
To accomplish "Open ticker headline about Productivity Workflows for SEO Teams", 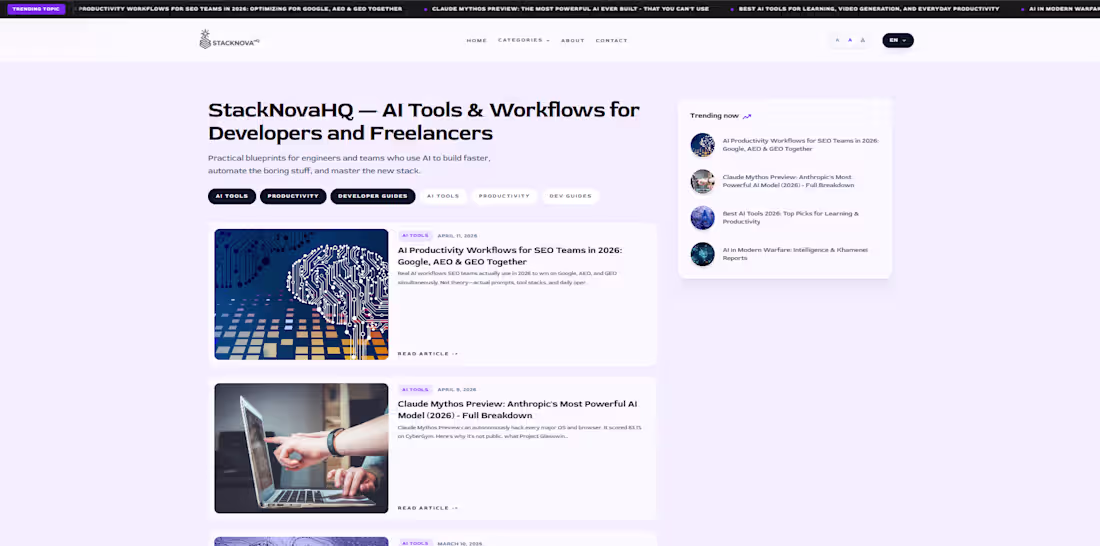I will (241, 9).
